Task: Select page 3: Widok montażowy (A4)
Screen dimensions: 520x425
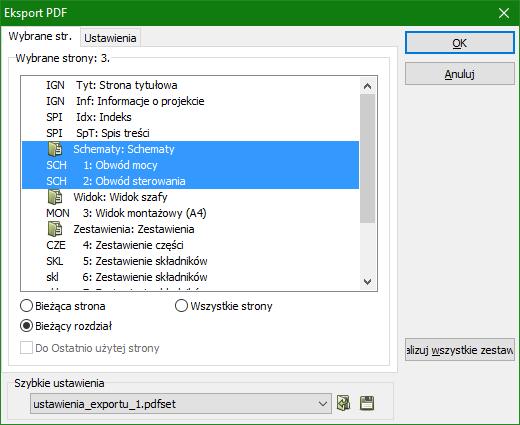Action: (190, 213)
